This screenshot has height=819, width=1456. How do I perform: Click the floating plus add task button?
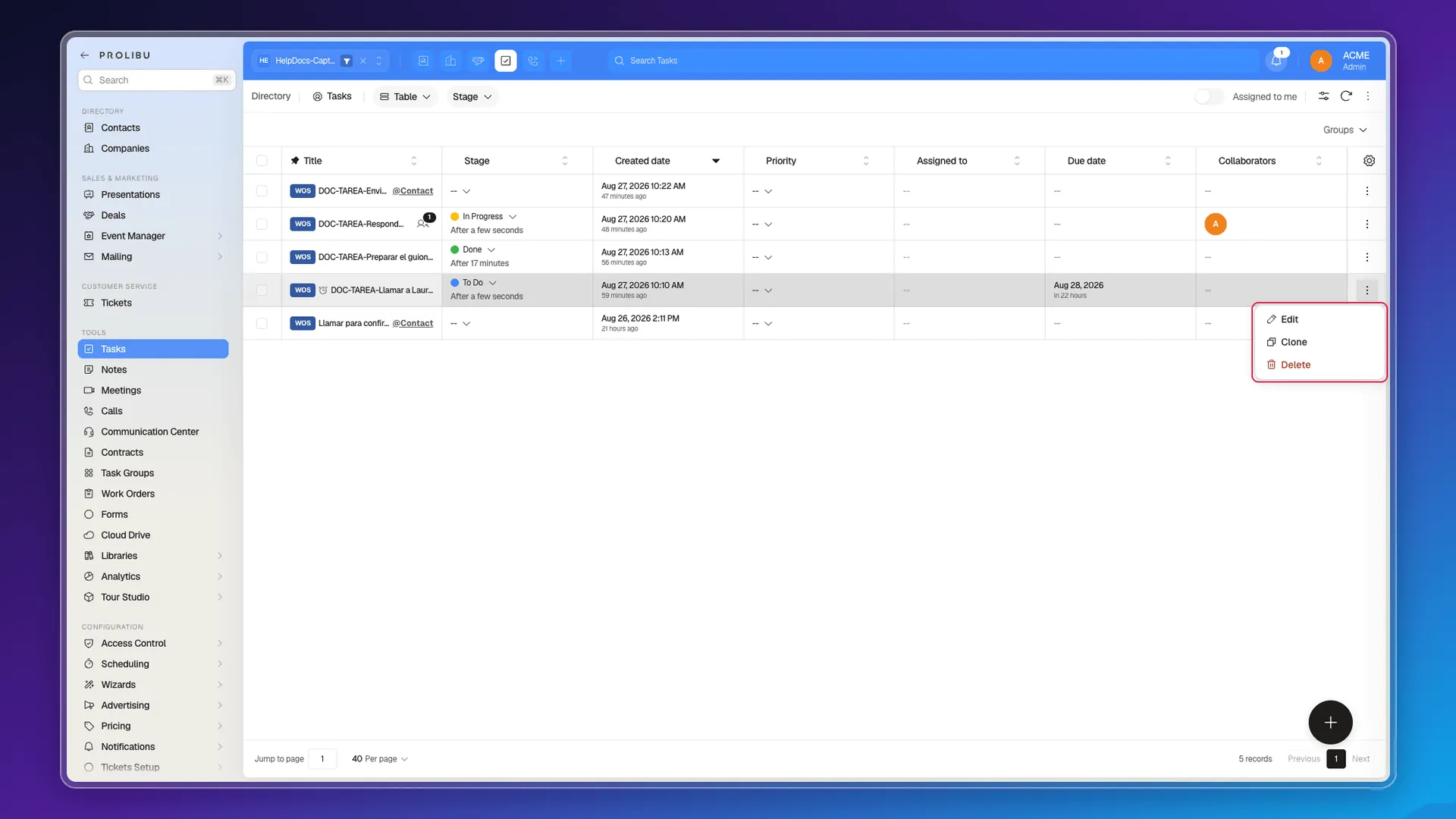coord(1330,723)
